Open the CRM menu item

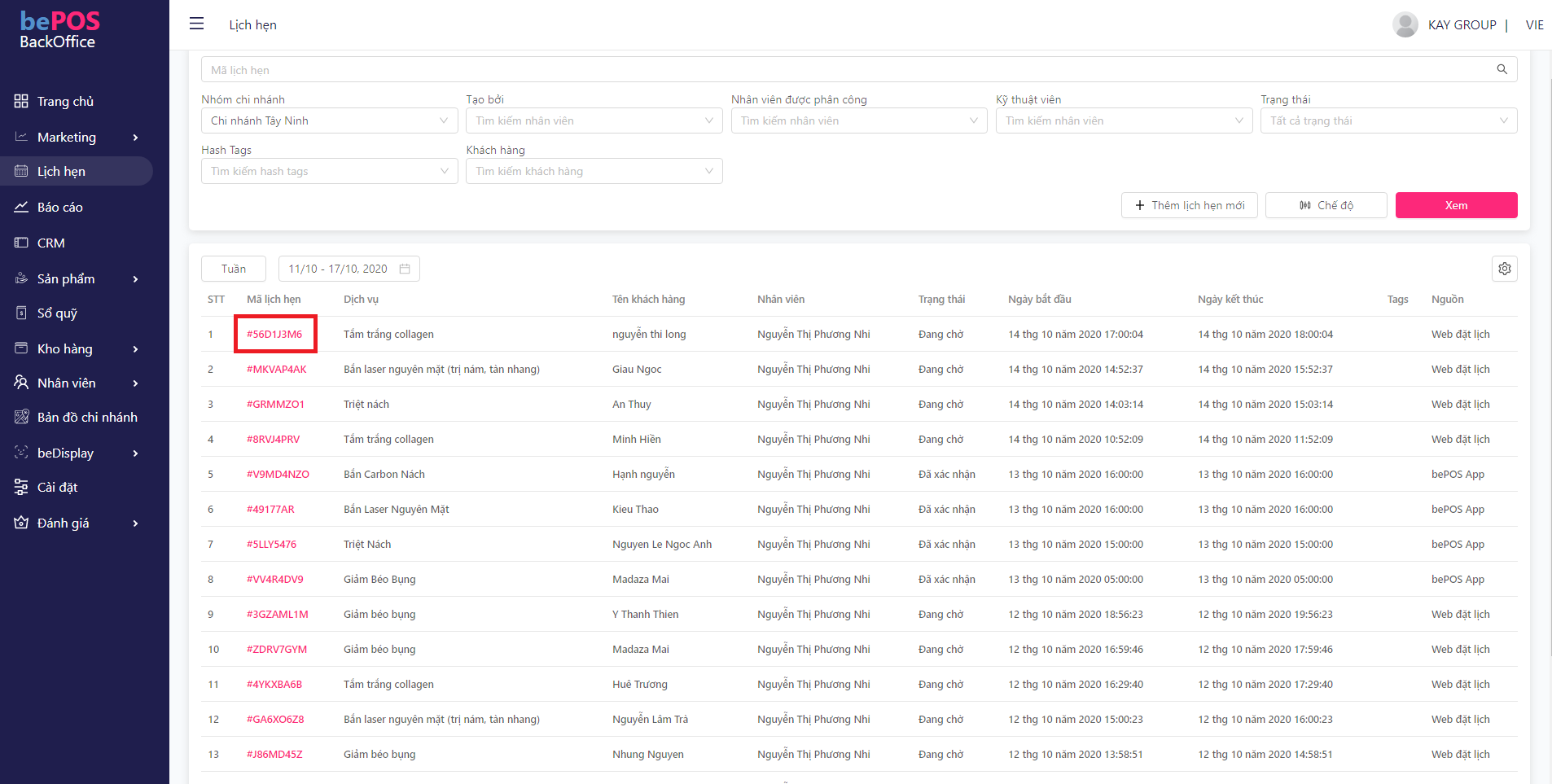[50, 243]
